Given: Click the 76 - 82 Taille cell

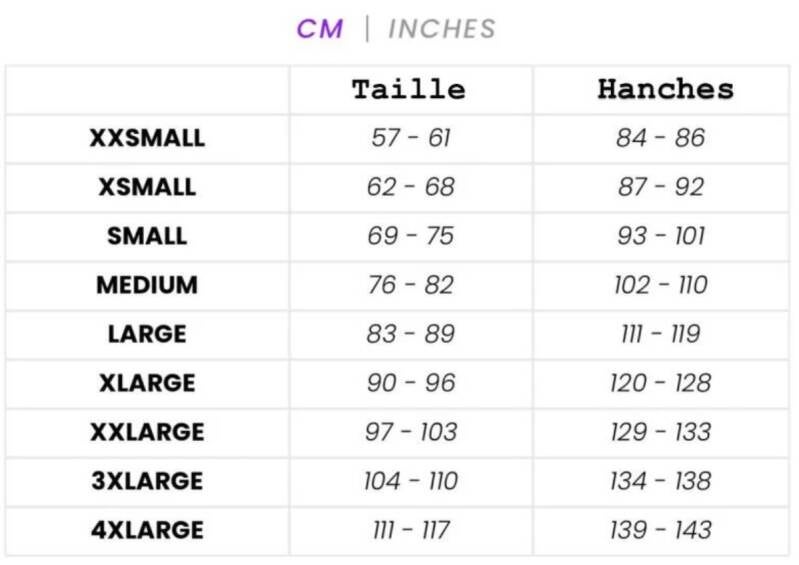Looking at the screenshot, I should (x=411, y=285).
